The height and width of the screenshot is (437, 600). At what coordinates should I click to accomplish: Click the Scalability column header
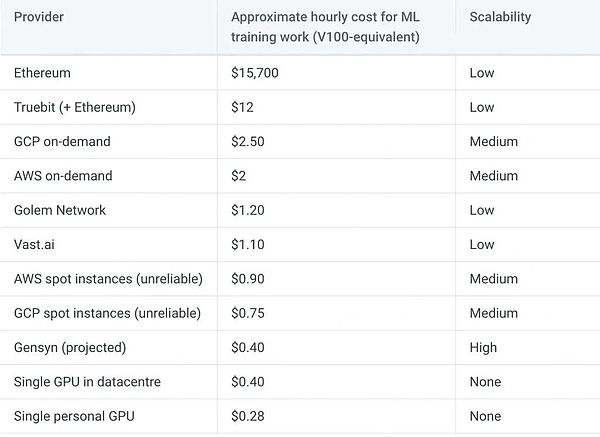pos(500,17)
